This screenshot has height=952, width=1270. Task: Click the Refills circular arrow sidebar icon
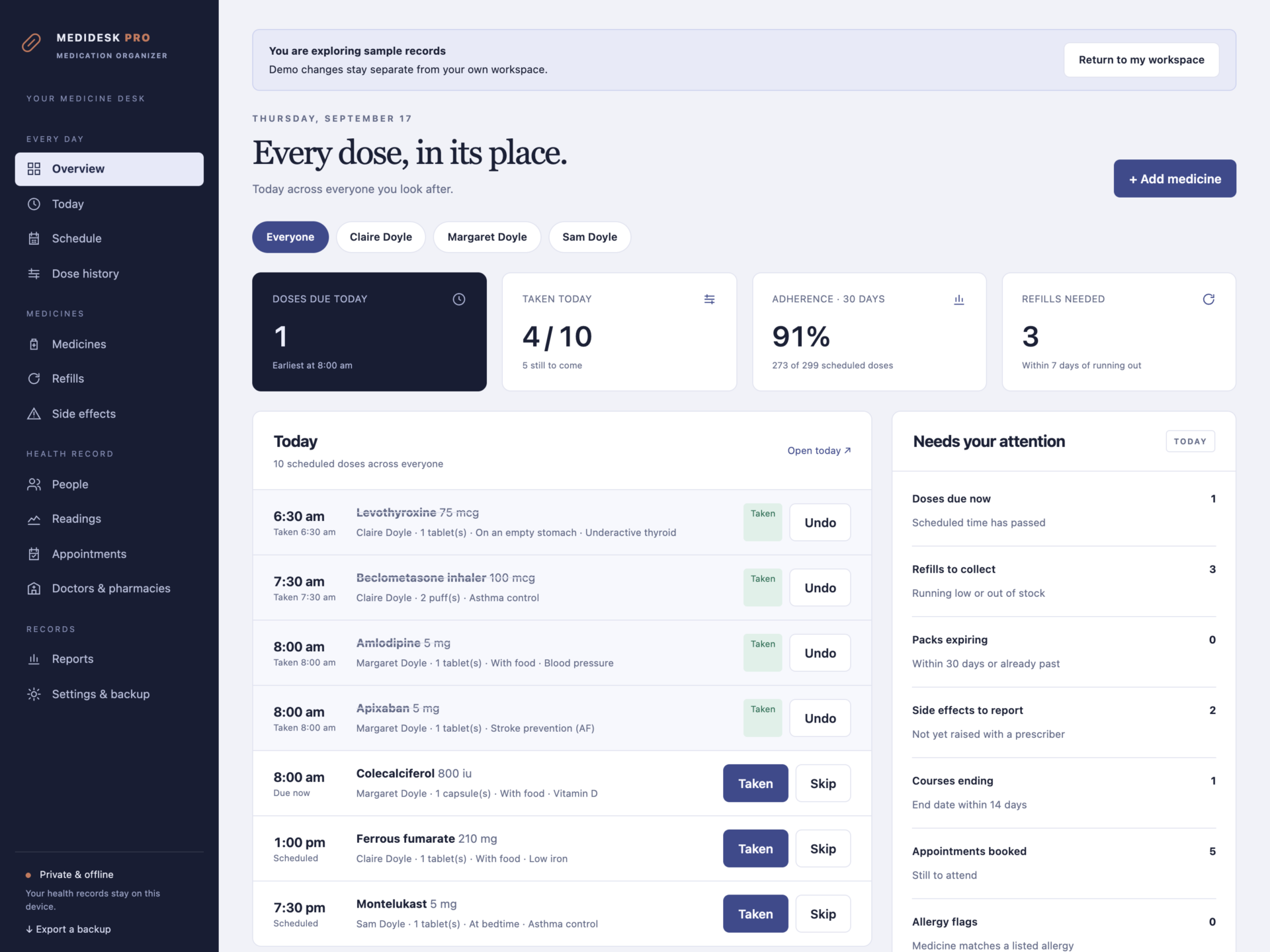[x=34, y=378]
